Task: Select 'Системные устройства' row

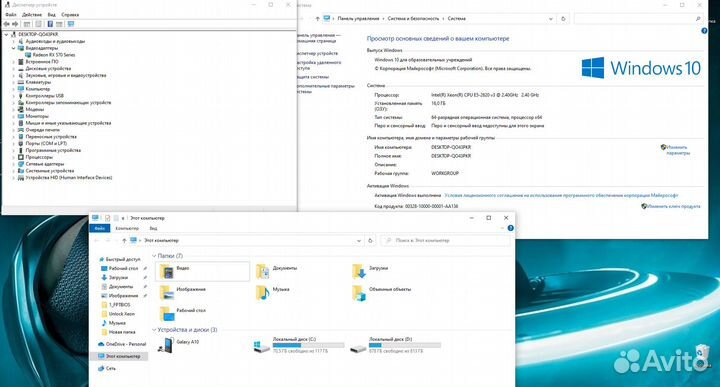Action: point(50,171)
